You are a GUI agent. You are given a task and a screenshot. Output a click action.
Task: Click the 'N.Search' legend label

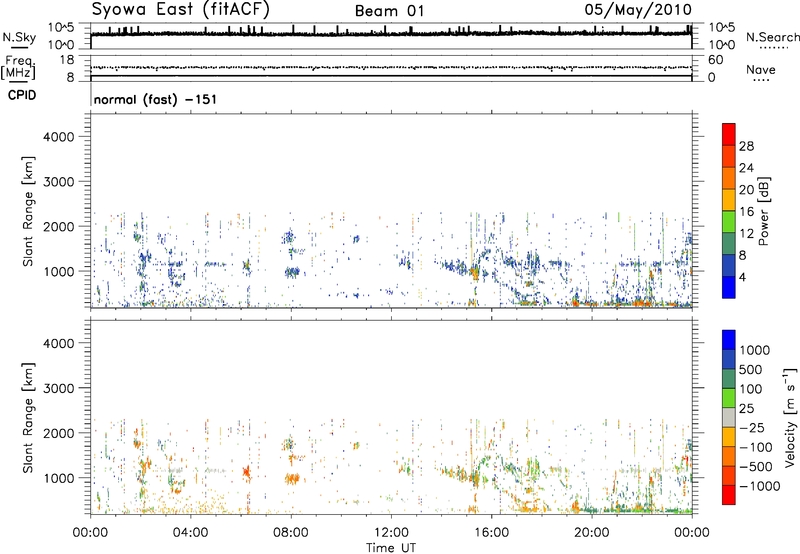772,37
